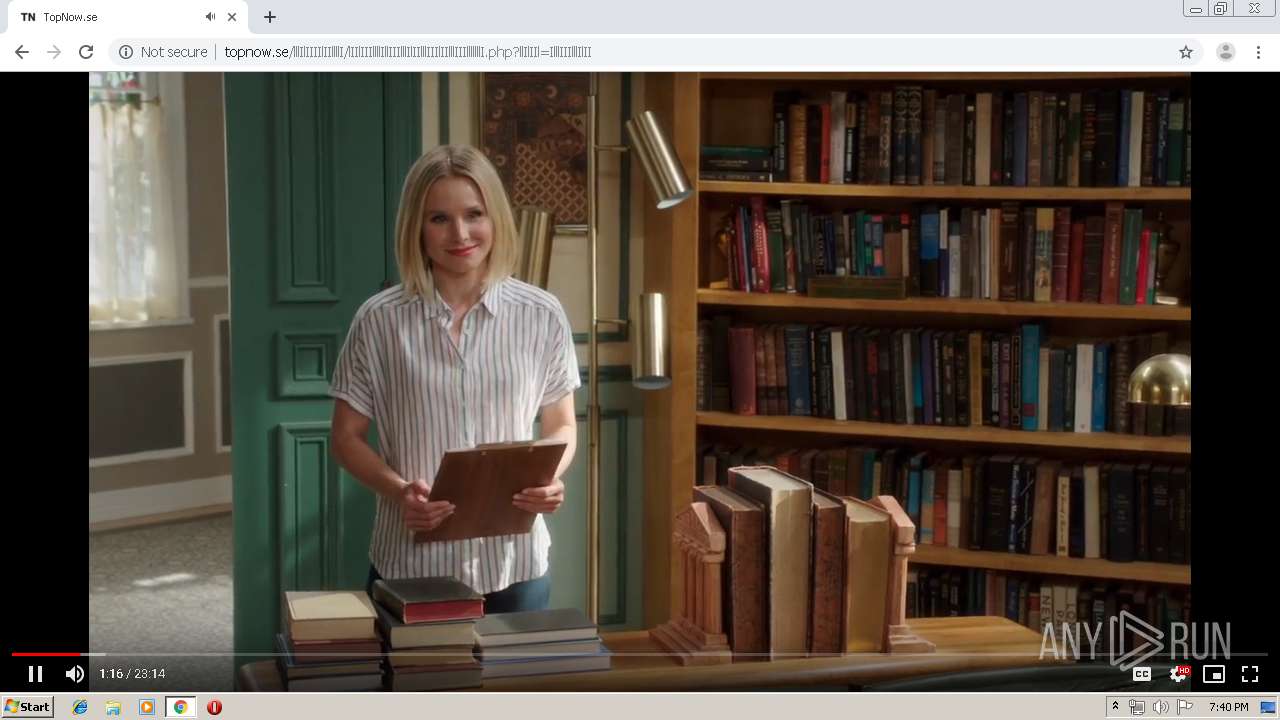Switch to miniplayer mode
The image size is (1280, 720).
[x=1214, y=674]
